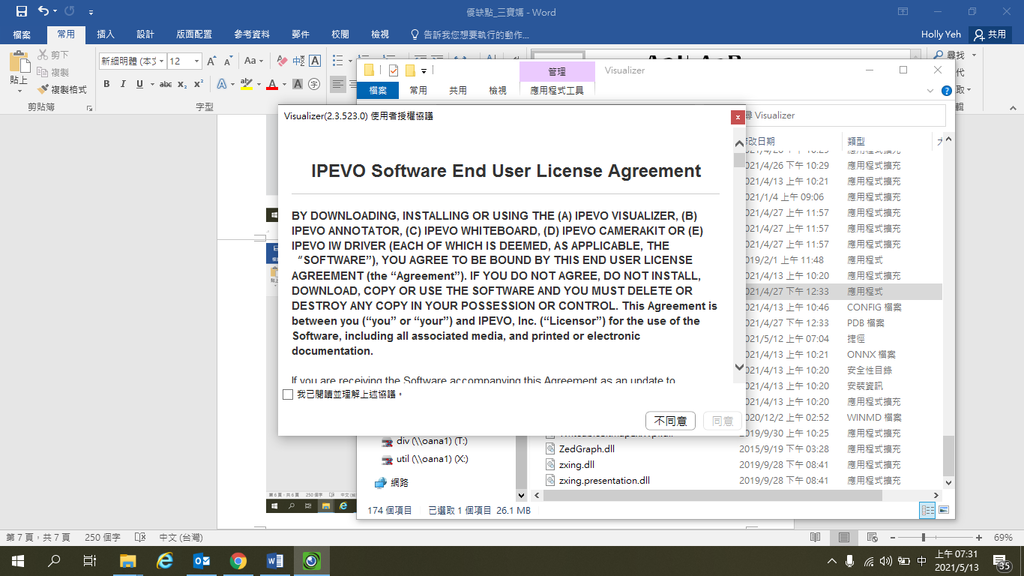Apply a character border to text
Image resolution: width=1024 pixels, height=576 pixels.
(315, 61)
